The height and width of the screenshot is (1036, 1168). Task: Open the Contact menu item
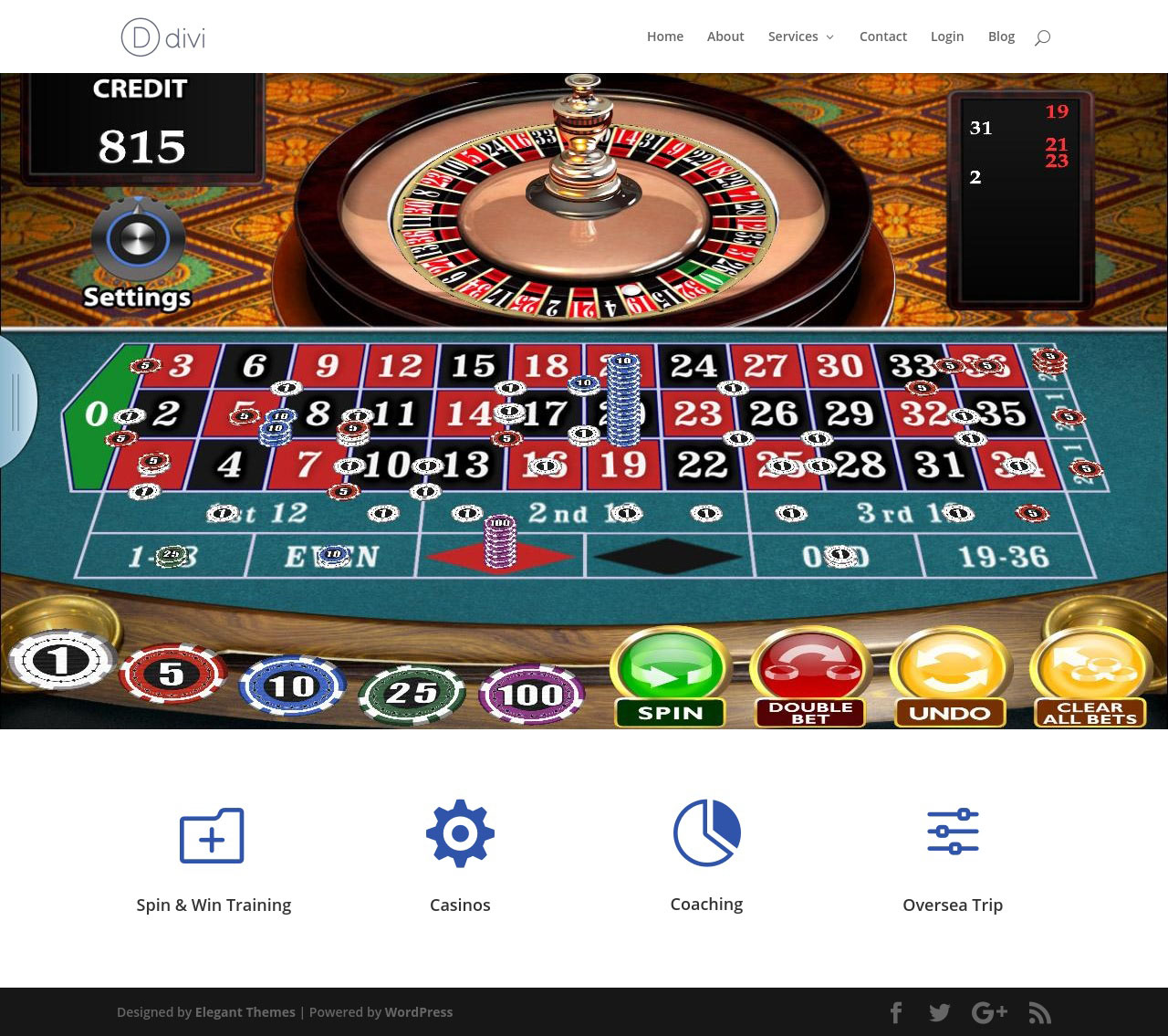(882, 37)
